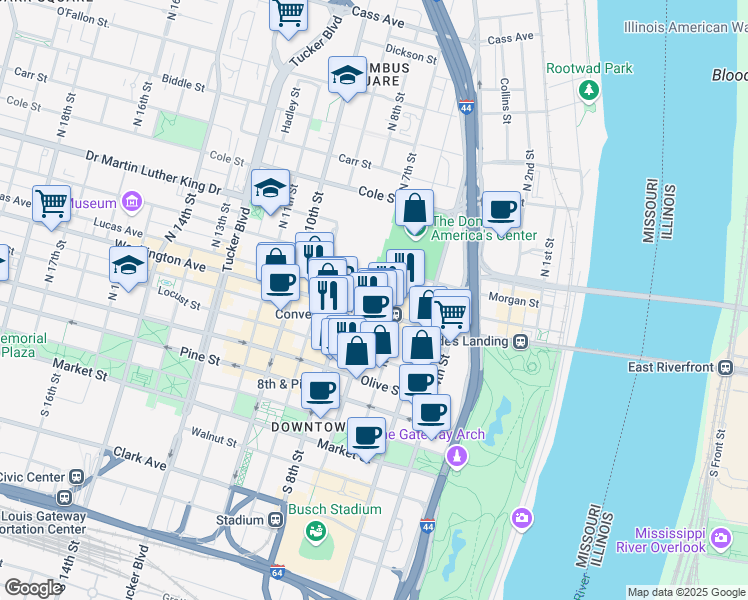Click the Clark Ave street label
The width and height of the screenshot is (748, 600).
[140, 459]
